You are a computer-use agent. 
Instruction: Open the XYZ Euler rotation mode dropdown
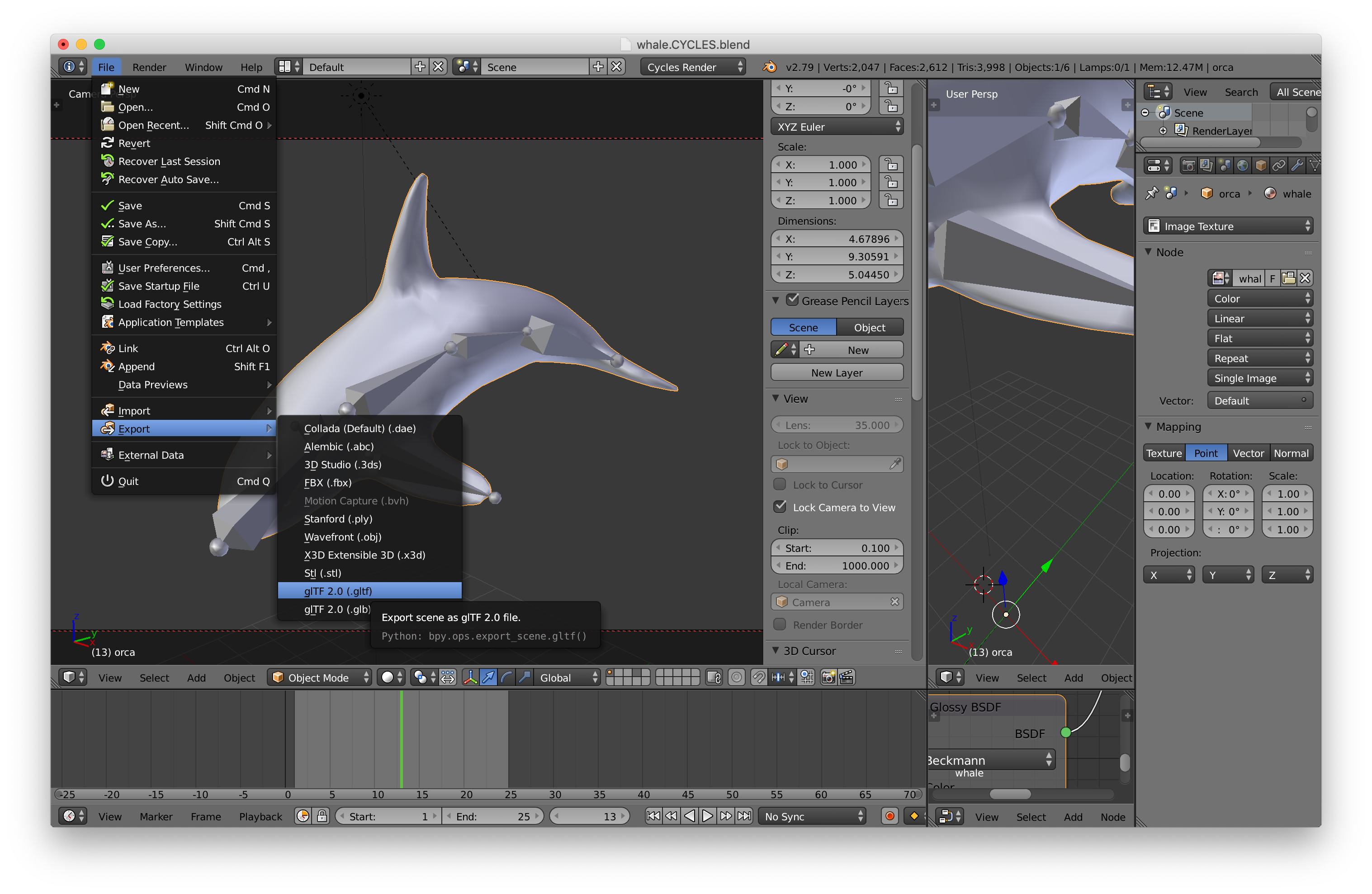837,127
